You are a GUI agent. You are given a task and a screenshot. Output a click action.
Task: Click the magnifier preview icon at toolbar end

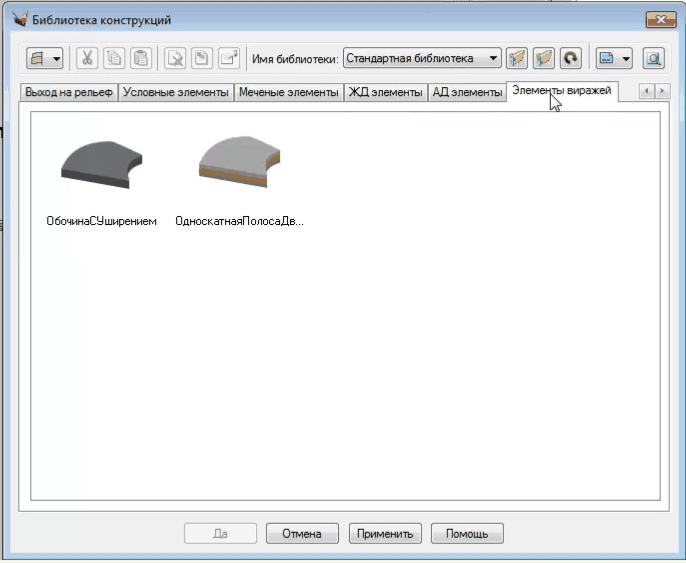coord(653,59)
